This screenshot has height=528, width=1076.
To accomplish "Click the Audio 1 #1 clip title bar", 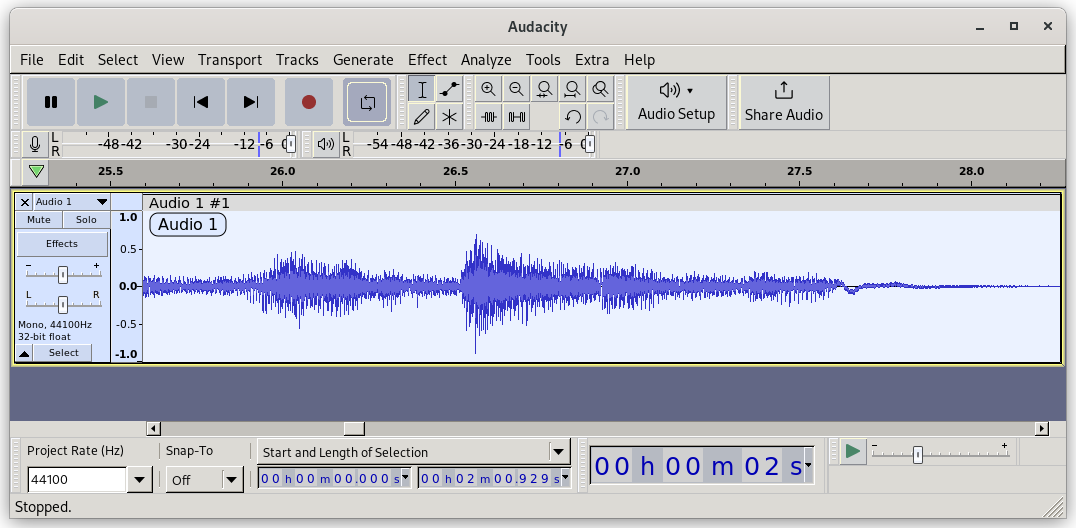I will click(602, 203).
